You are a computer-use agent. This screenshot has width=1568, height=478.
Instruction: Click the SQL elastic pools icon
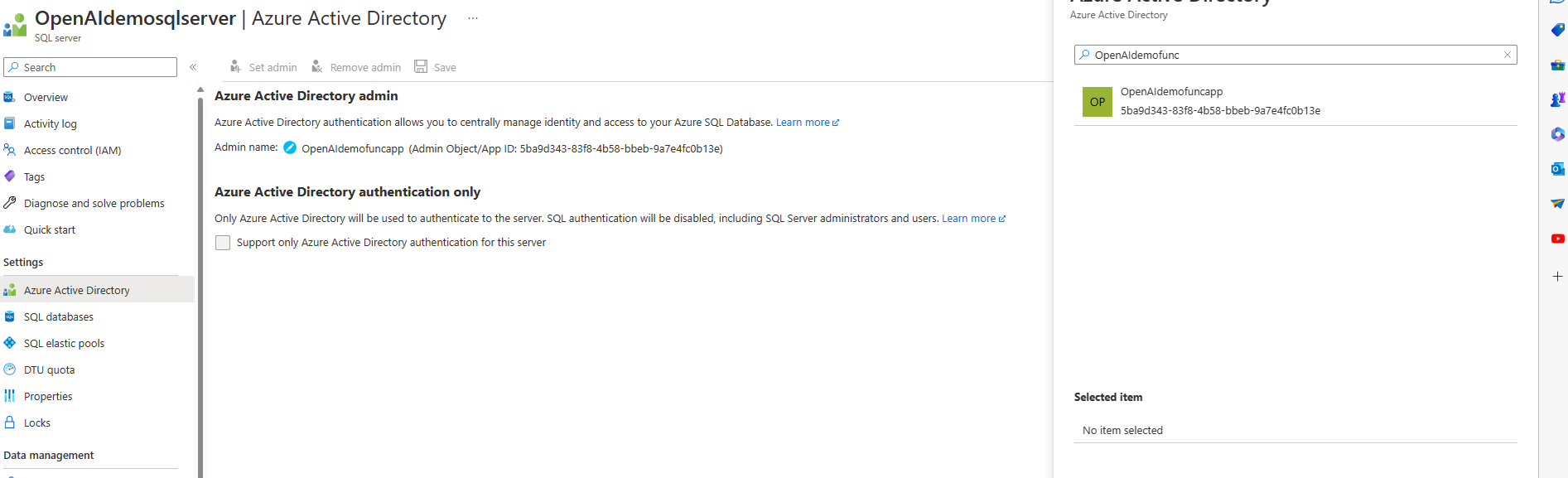coord(9,343)
